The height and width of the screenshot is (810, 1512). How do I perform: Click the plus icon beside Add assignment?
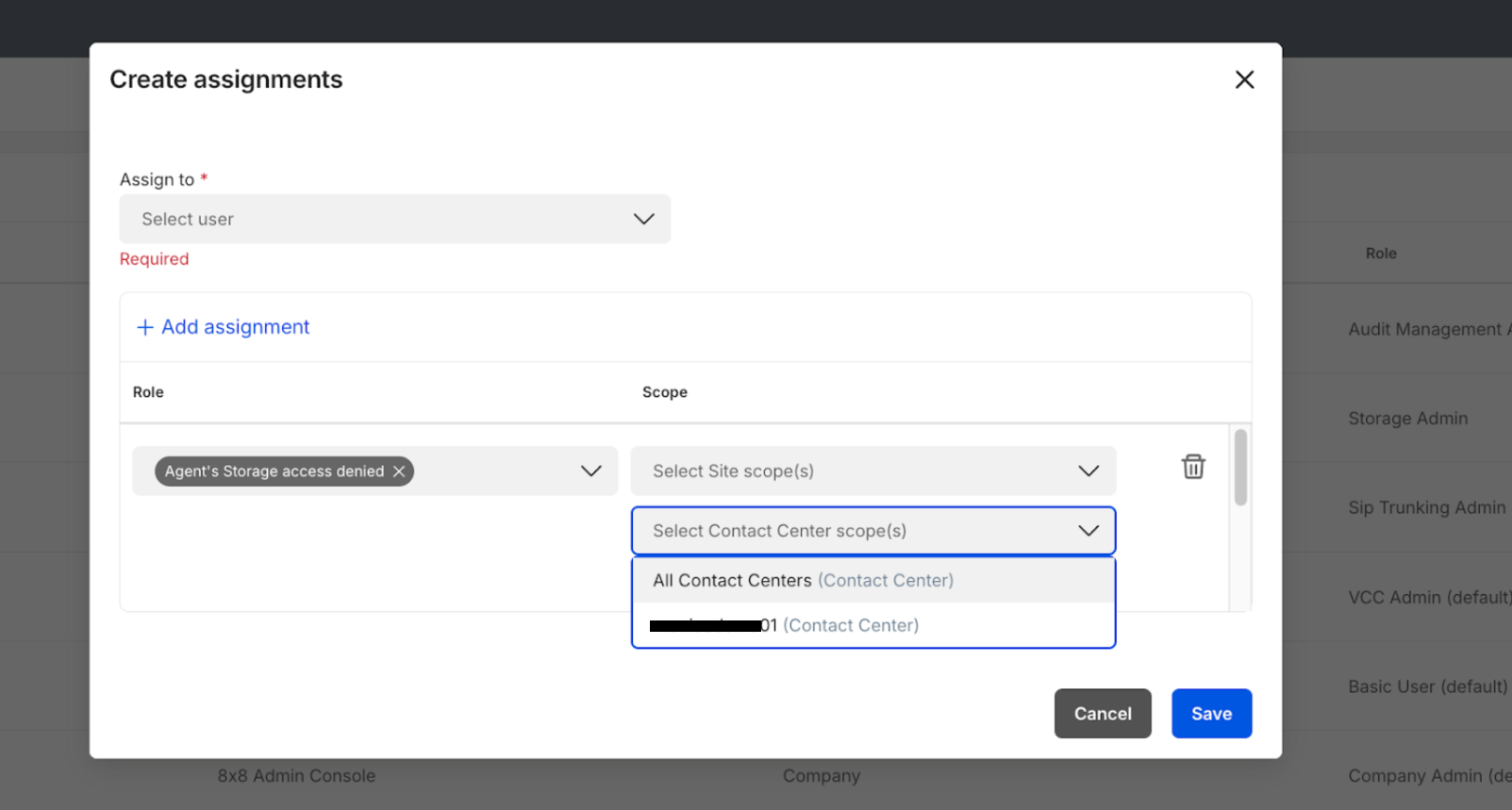(x=145, y=327)
